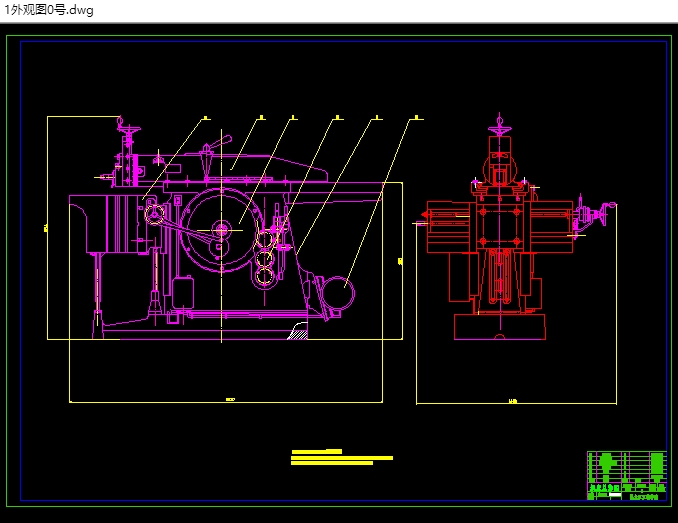Screen dimensions: 678x523
Task: Click the round motor at side view right
Action: (339, 293)
